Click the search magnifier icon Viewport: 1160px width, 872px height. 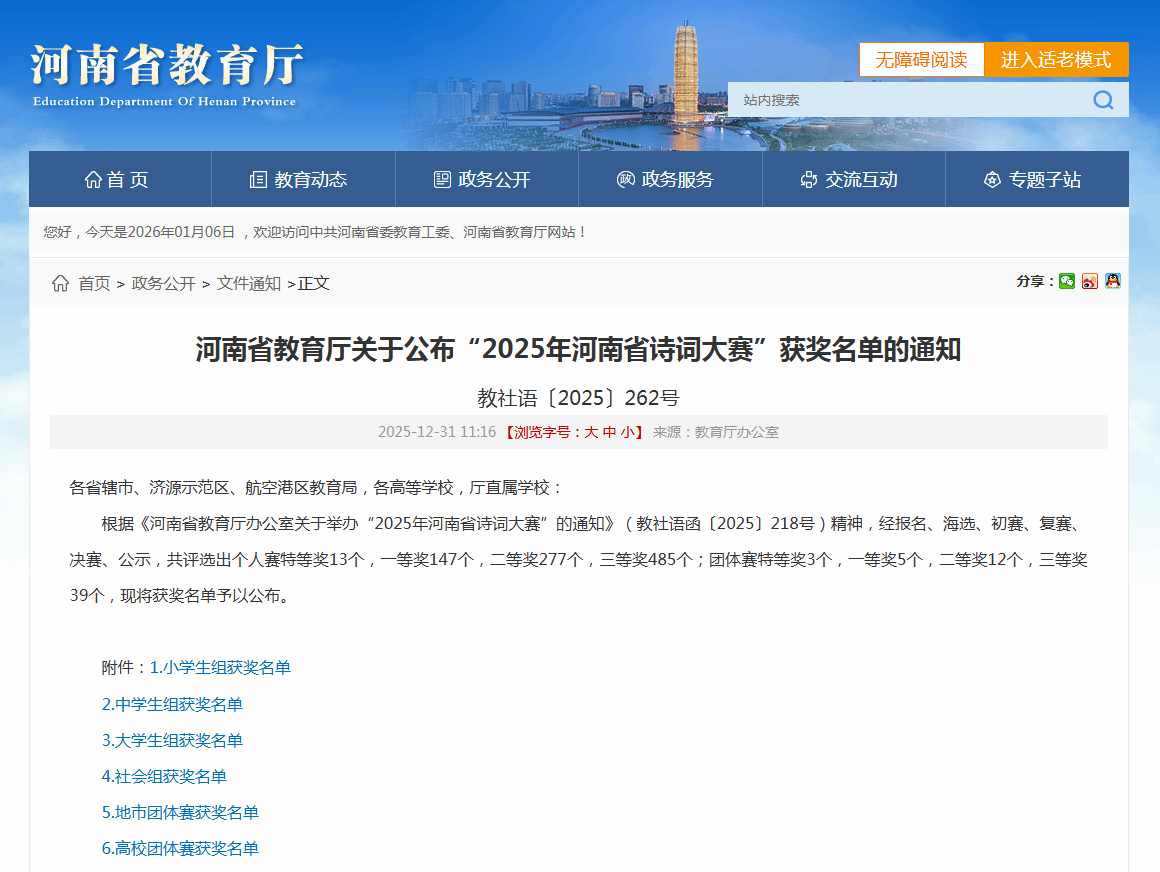point(1102,100)
